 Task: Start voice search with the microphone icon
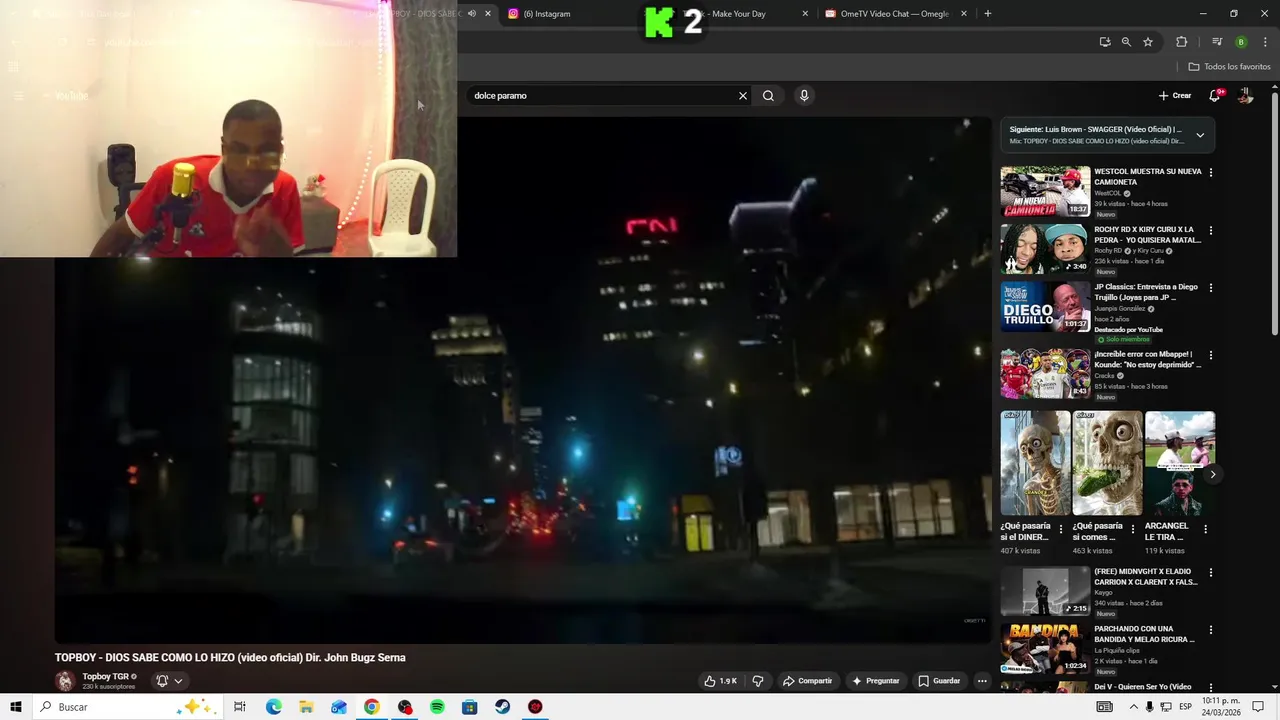coord(804,96)
